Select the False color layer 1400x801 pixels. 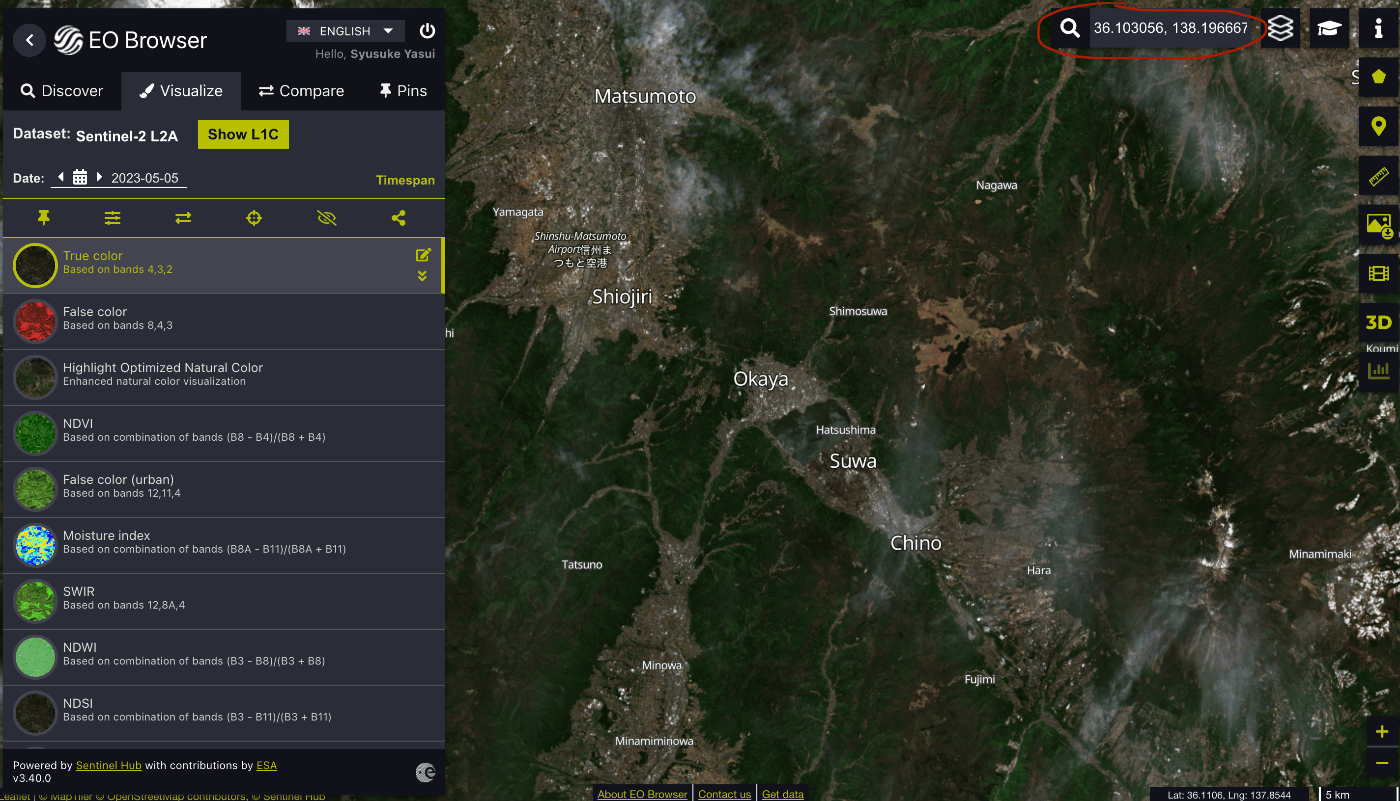coord(223,321)
